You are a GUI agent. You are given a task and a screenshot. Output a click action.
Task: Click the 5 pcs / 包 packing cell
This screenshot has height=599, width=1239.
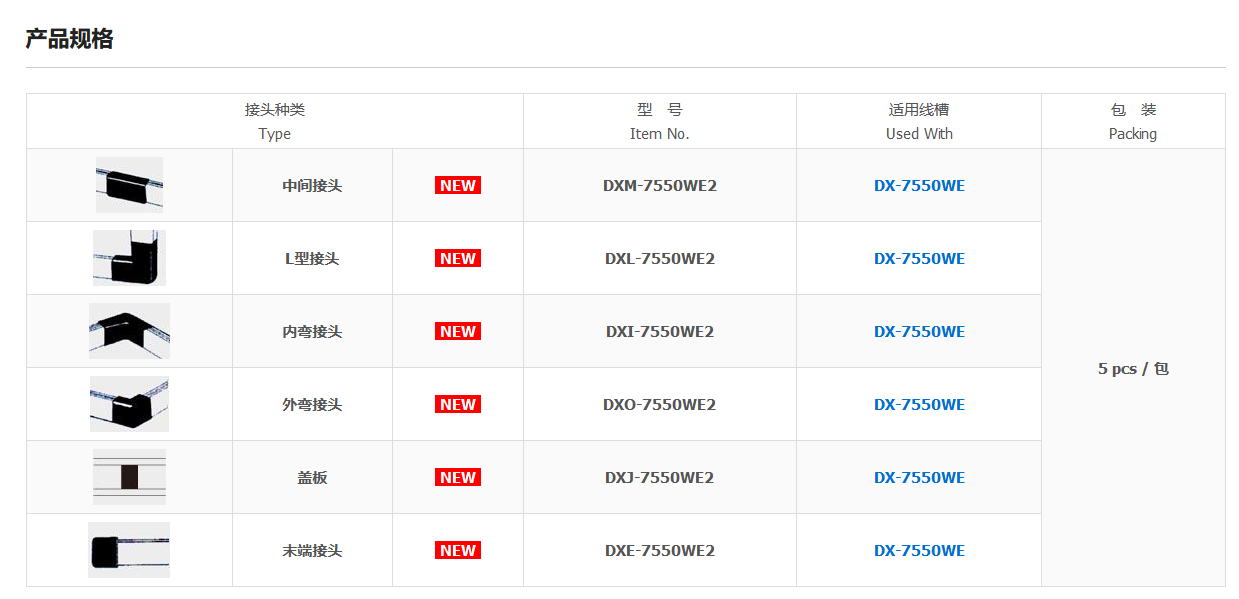1133,368
